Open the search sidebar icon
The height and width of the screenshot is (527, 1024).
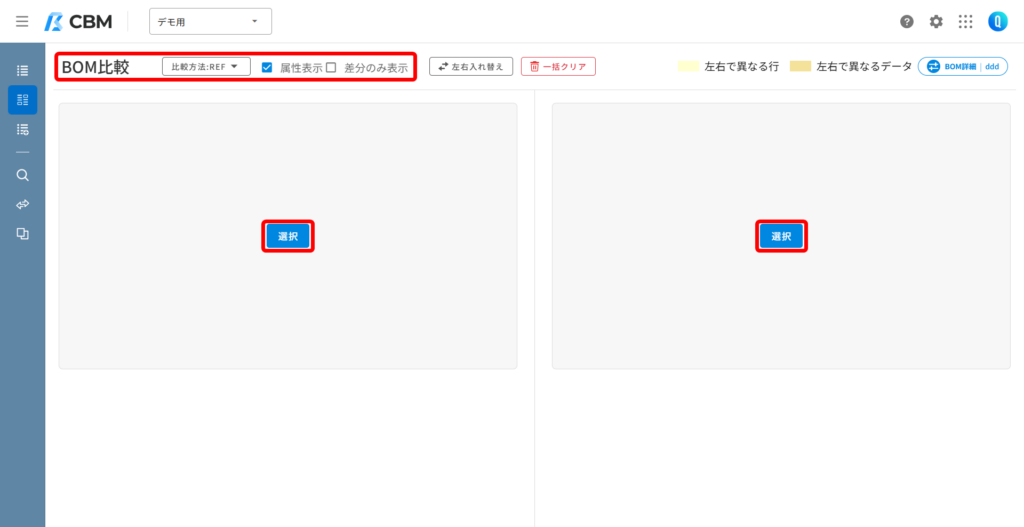(x=22, y=175)
